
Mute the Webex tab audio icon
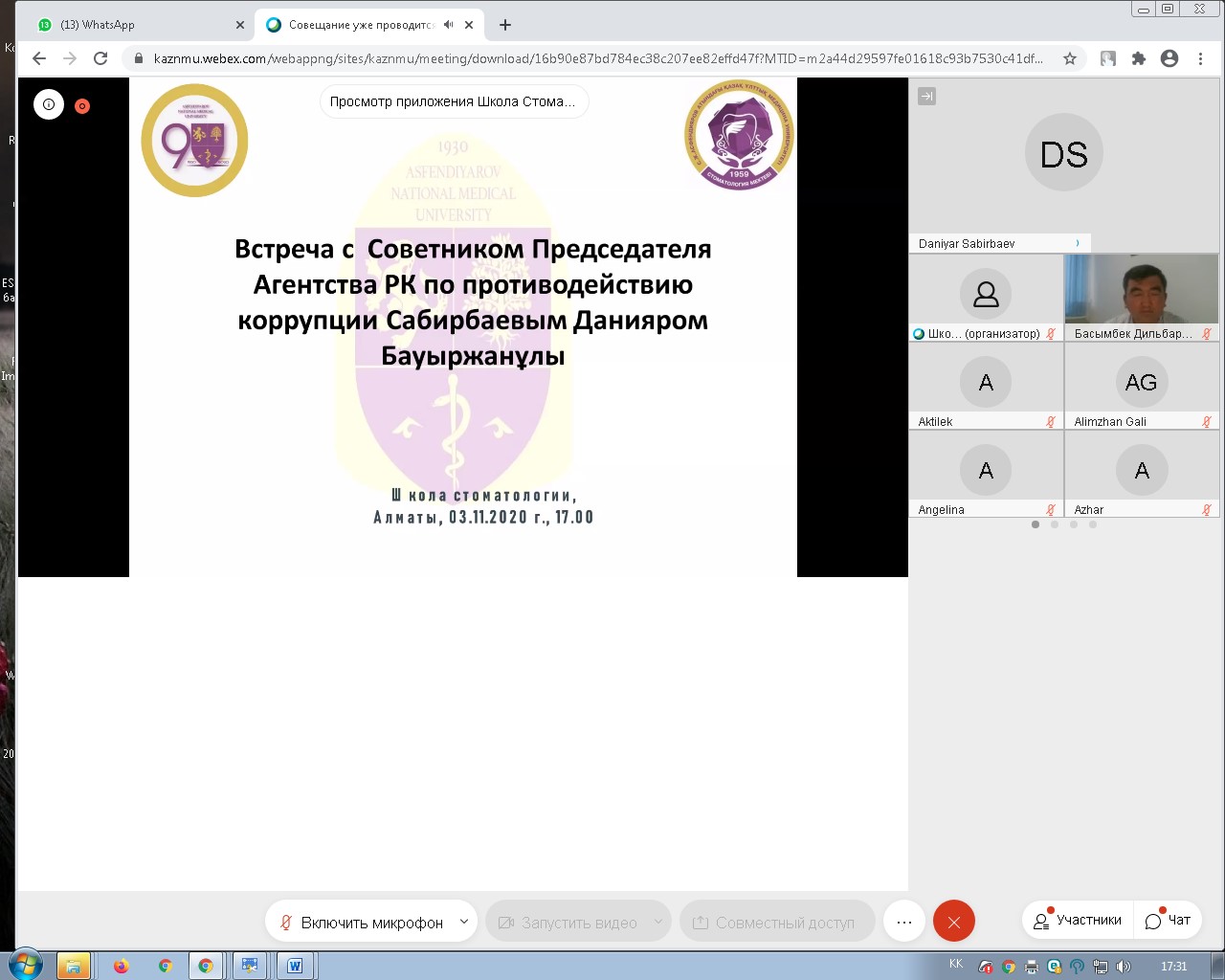pos(448,25)
